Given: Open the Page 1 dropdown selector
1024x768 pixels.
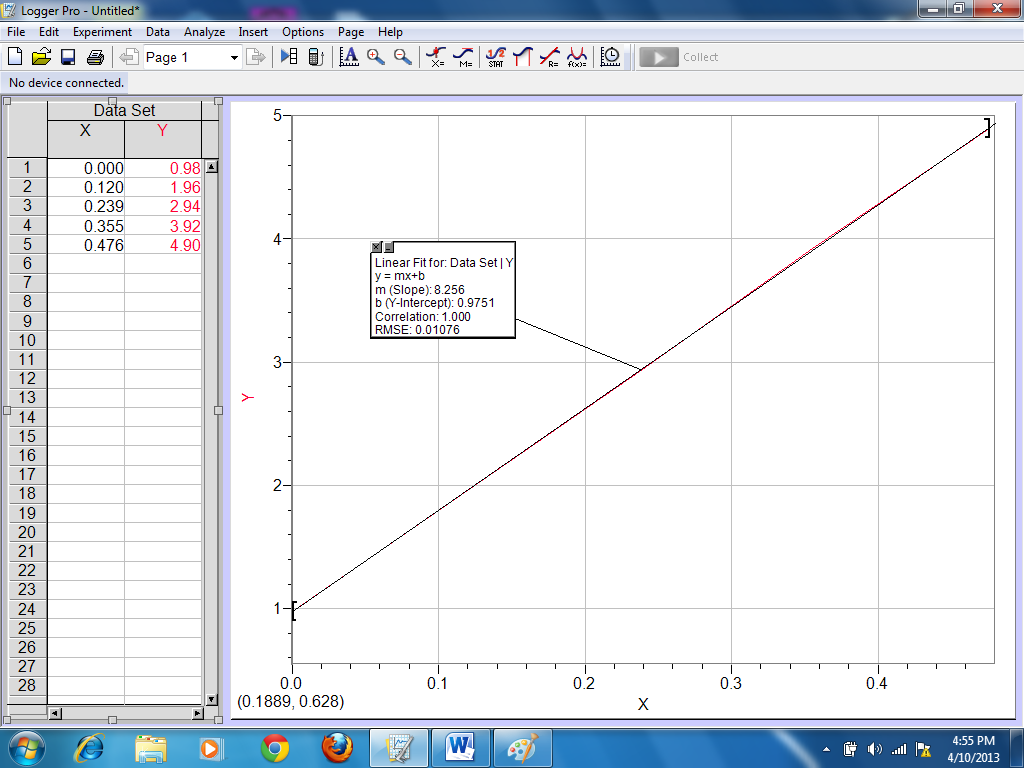Looking at the screenshot, I should [x=193, y=57].
